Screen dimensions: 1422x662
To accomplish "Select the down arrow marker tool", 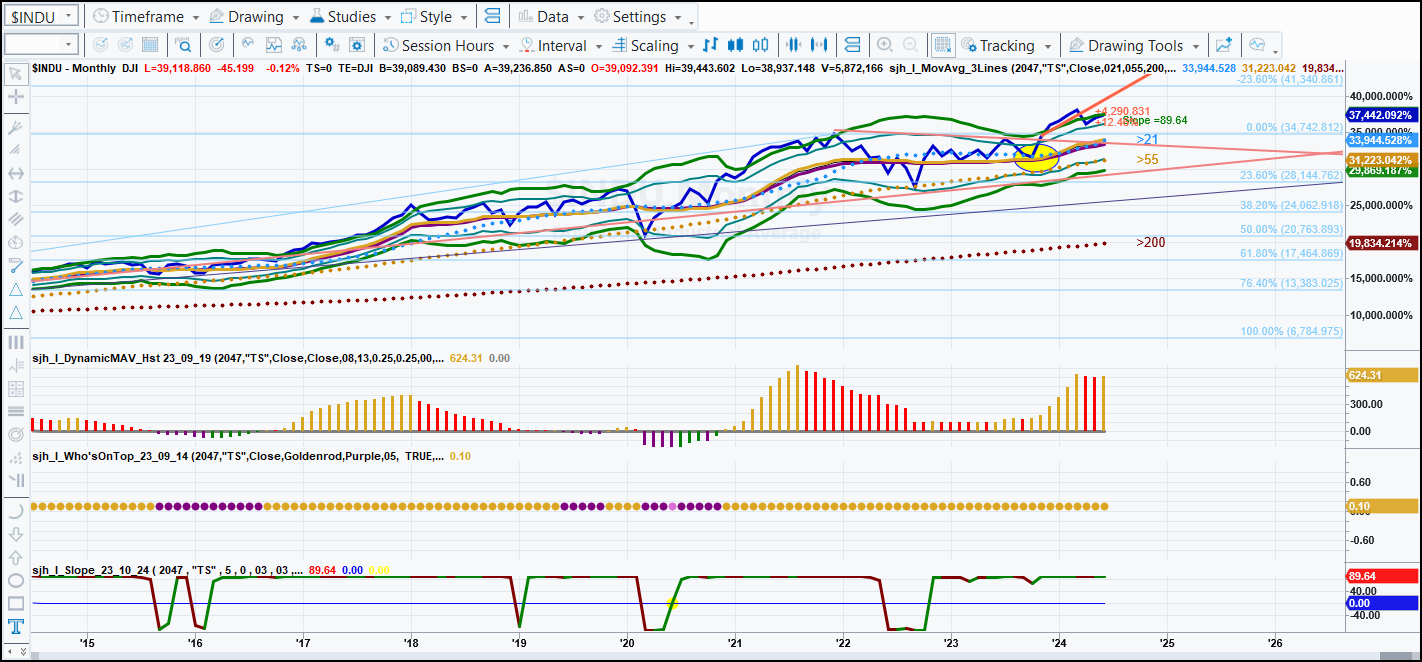I will pos(15,533).
